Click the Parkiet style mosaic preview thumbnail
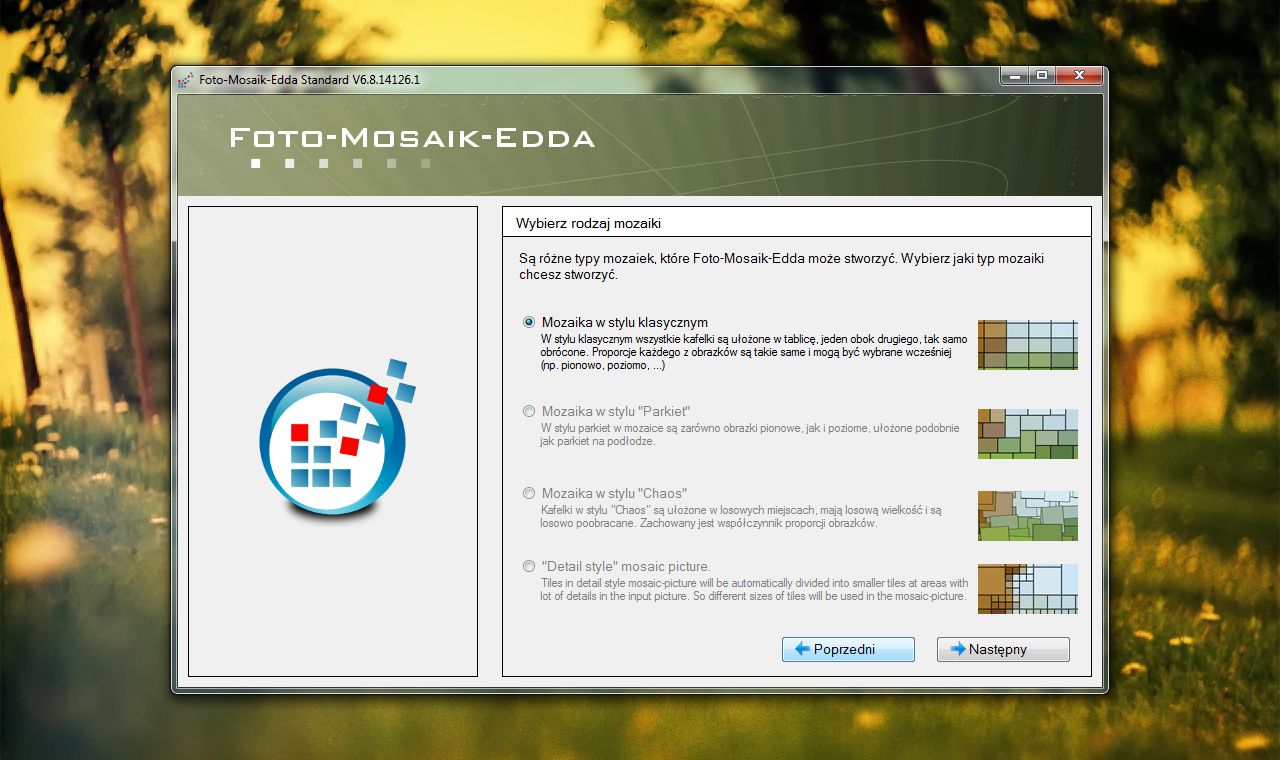The image size is (1280, 760). point(1028,433)
